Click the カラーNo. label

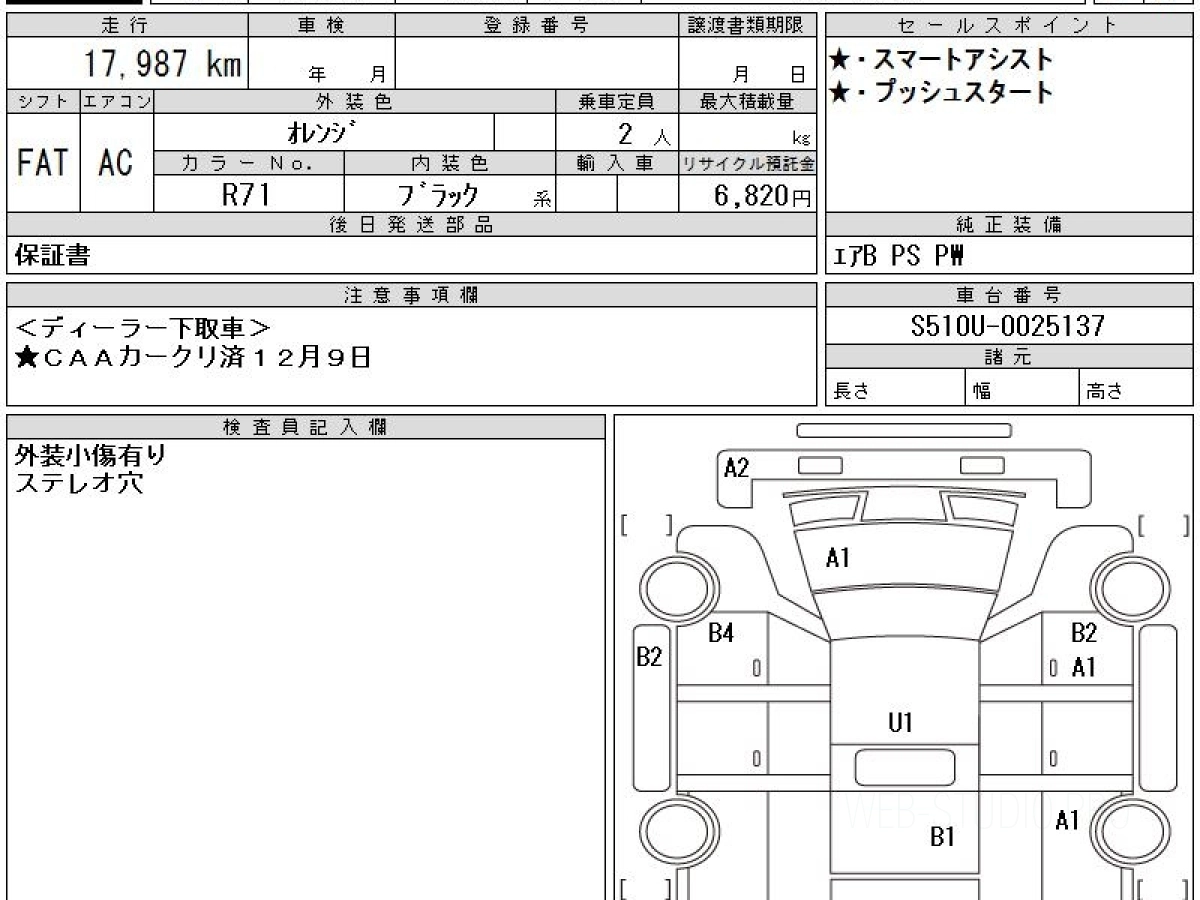point(249,163)
